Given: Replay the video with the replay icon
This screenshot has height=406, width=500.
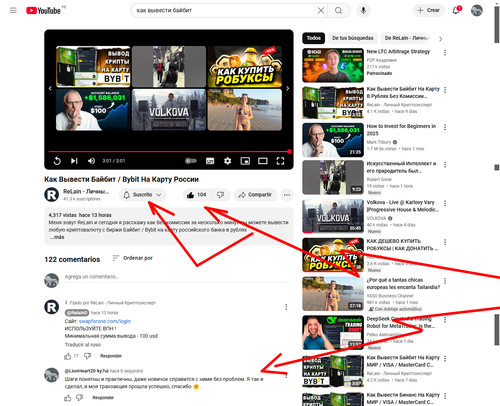Looking at the screenshot, I should click(57, 161).
